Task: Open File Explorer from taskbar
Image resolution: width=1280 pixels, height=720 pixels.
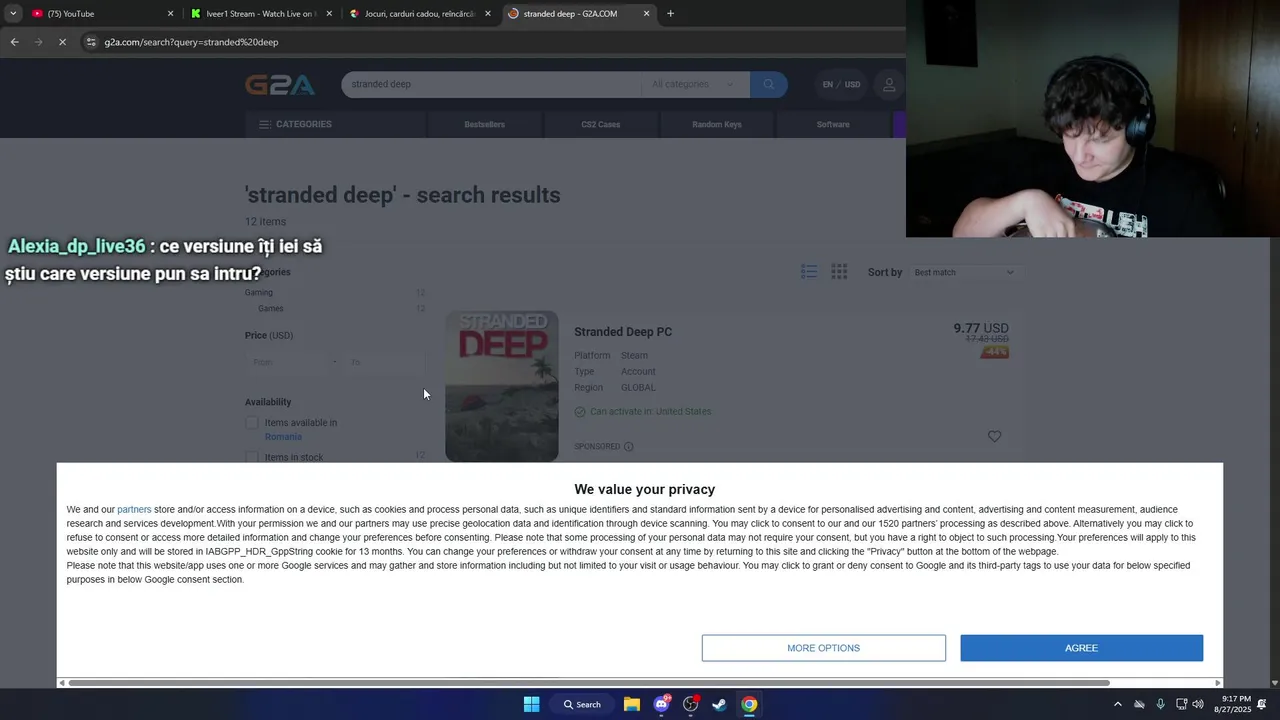Action: (632, 704)
